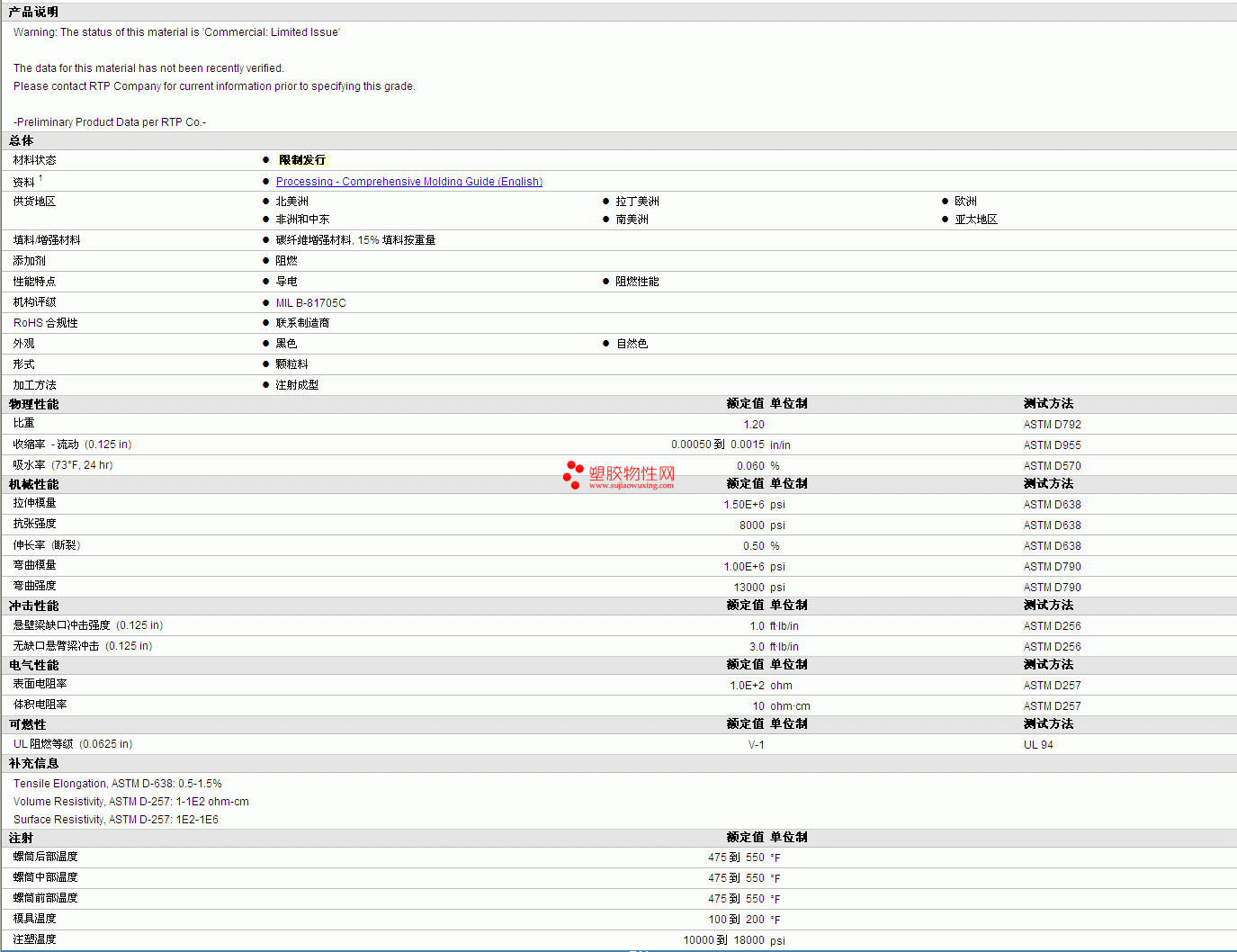This screenshot has width=1237, height=952.
Task: Click the 物理性能 section header
Action: [34, 404]
